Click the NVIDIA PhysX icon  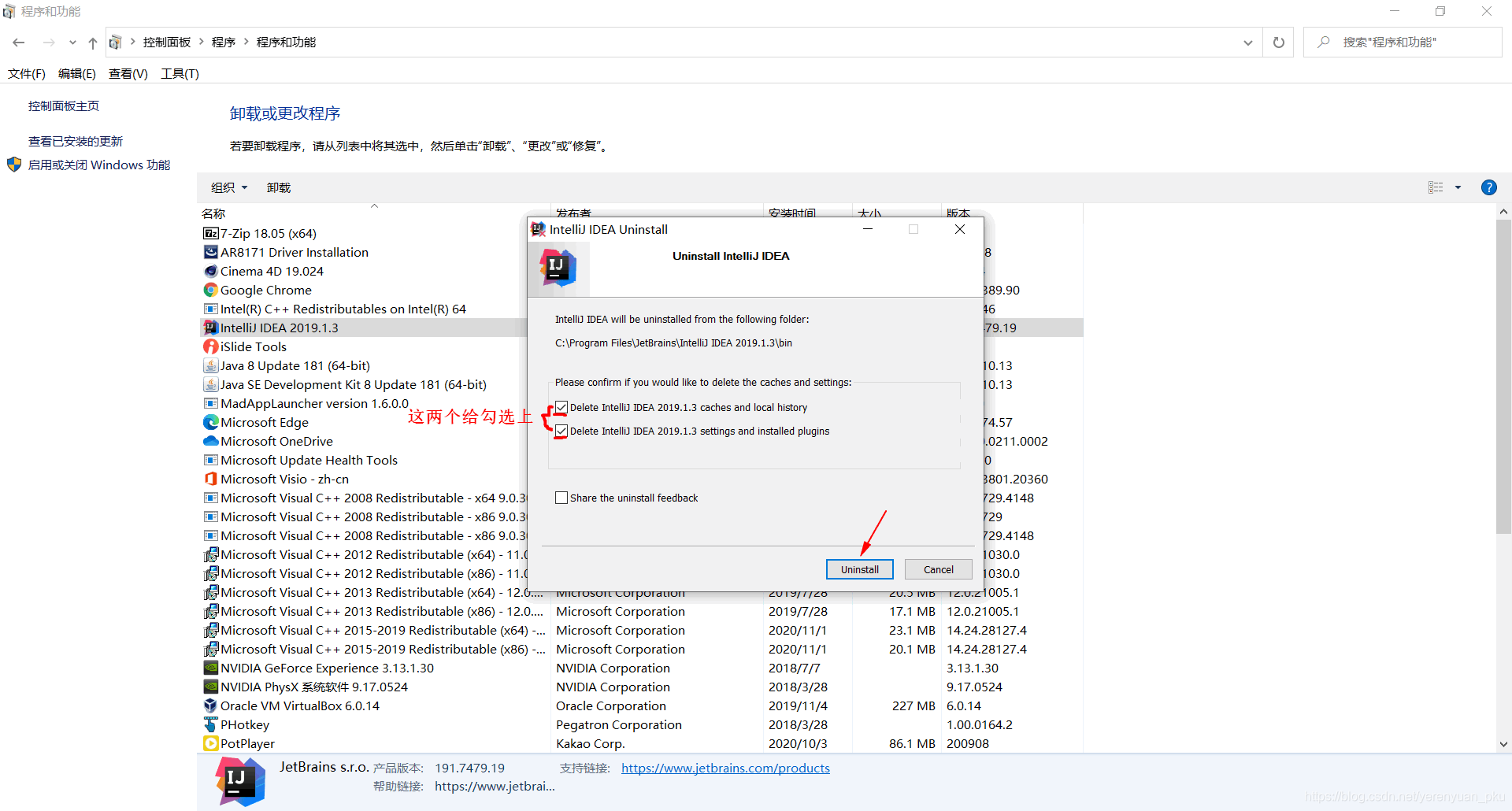(211, 687)
